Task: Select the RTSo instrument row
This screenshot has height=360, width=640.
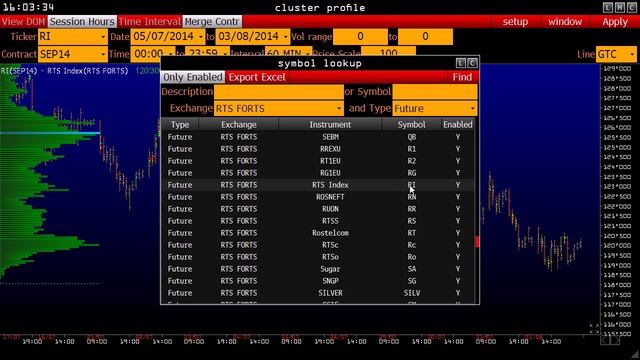Action: pyautogui.click(x=318, y=257)
